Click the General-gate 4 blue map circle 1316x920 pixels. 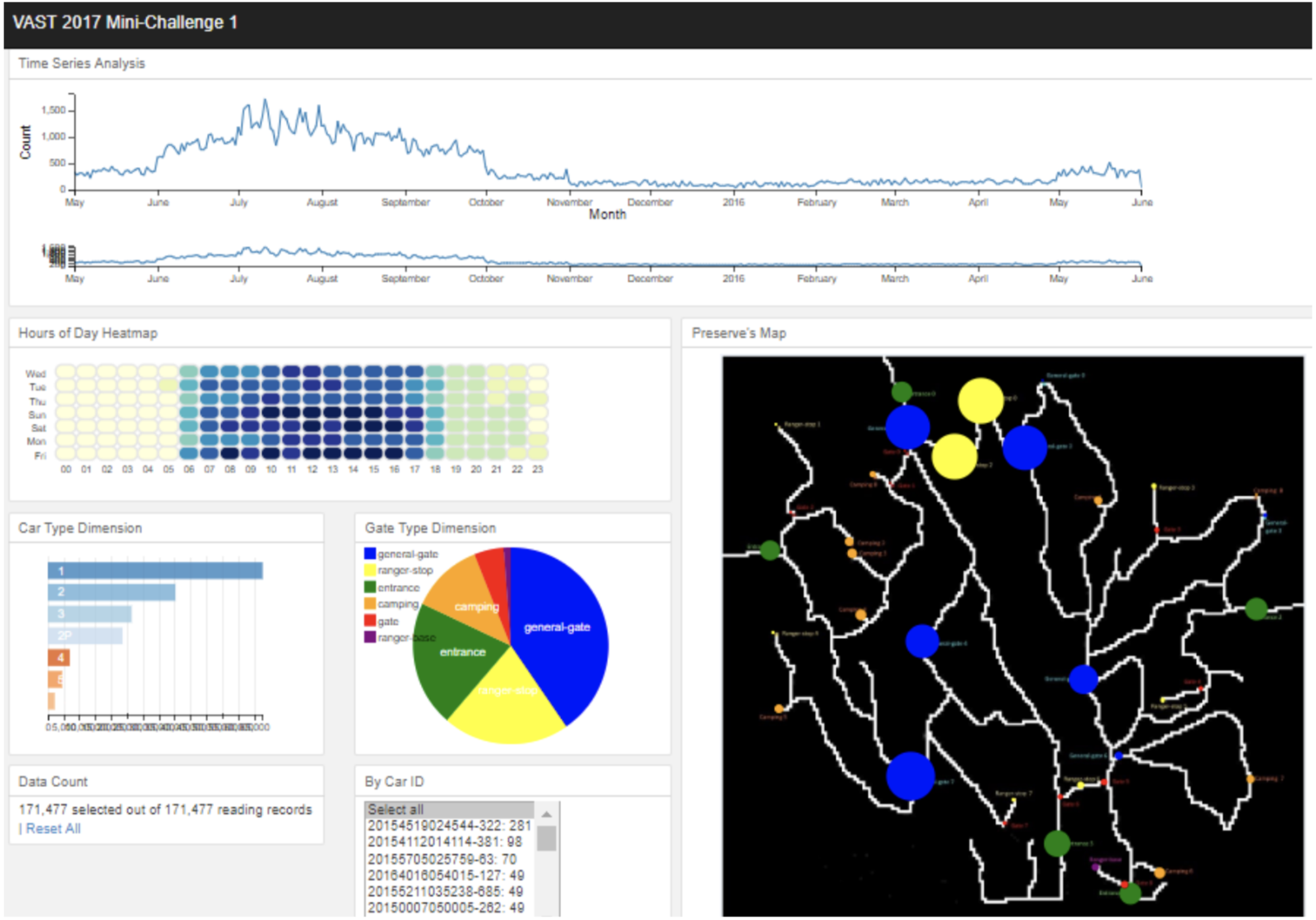[x=922, y=642]
